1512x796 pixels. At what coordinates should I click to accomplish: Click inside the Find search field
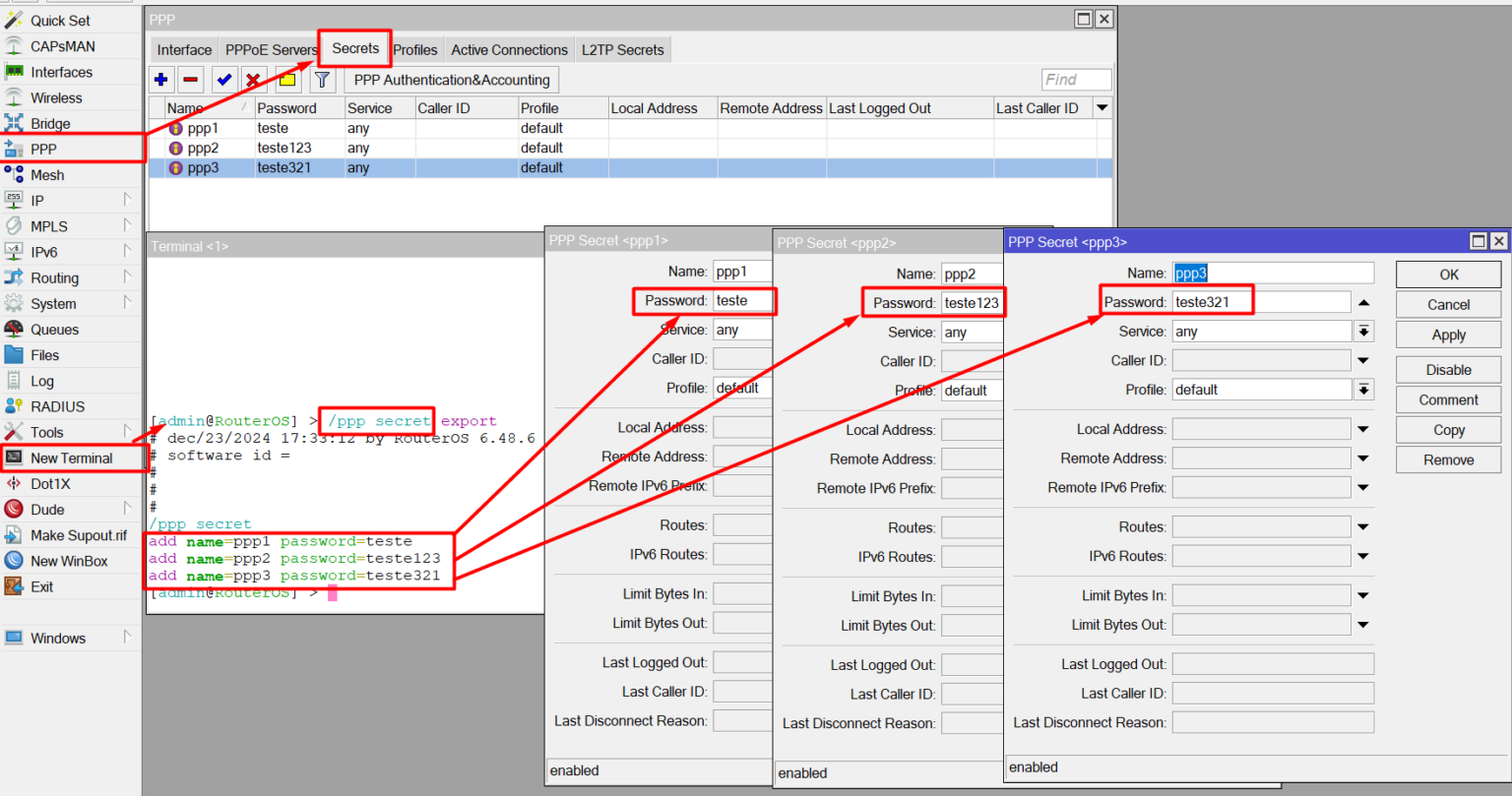[x=1076, y=79]
